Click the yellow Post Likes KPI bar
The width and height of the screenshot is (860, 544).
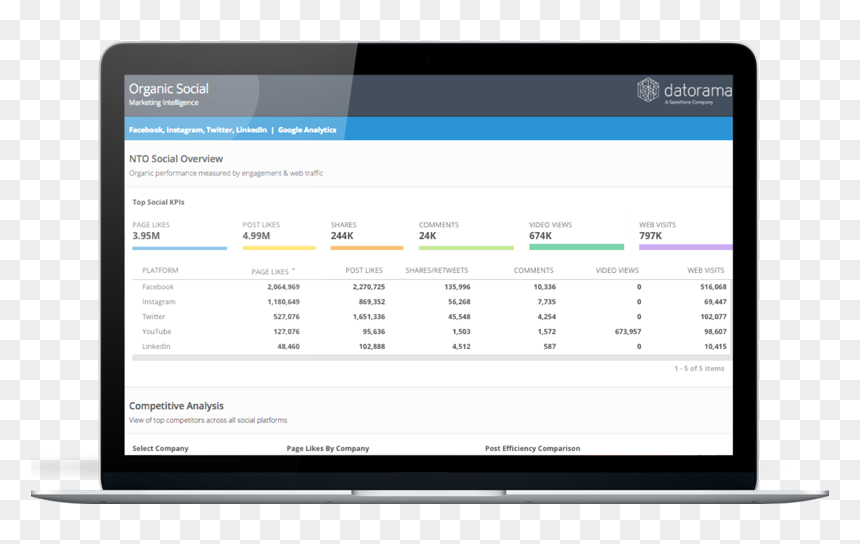pyautogui.click(x=279, y=248)
